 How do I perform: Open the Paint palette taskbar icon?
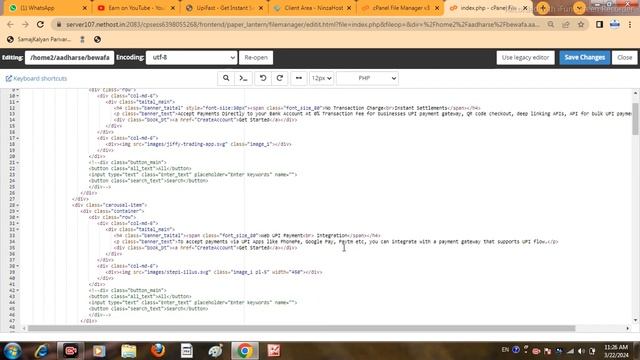coord(215,351)
